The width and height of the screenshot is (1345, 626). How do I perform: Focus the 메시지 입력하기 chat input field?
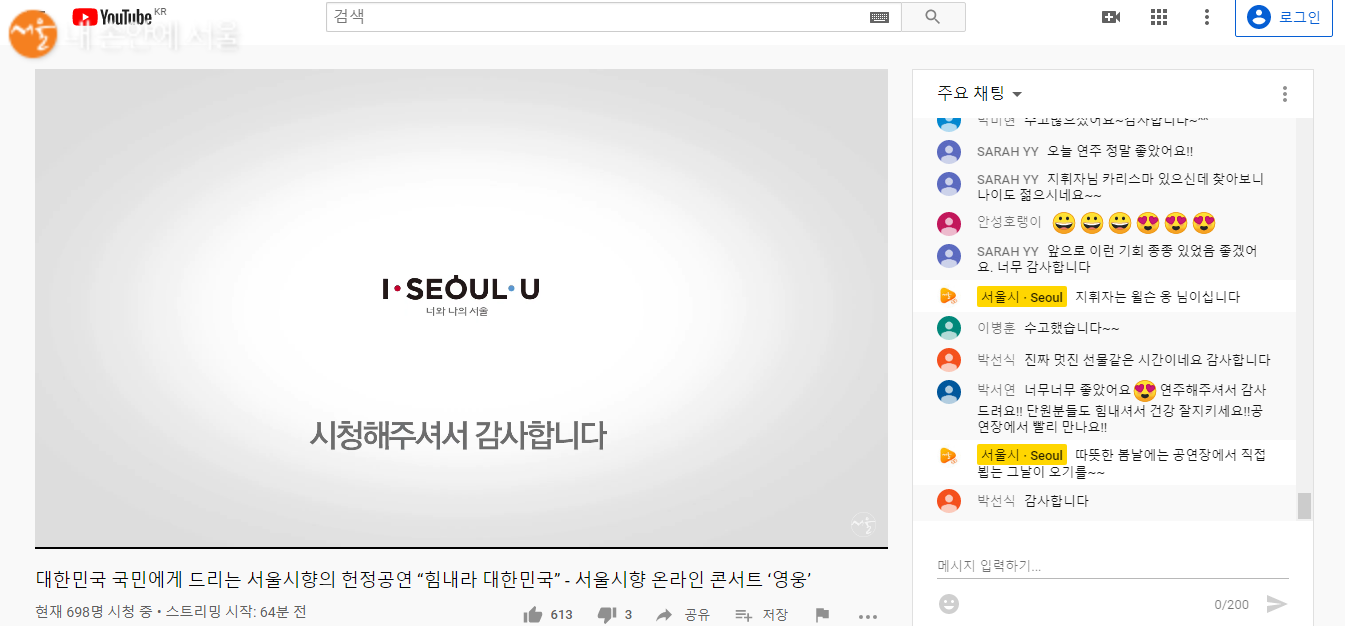1112,566
